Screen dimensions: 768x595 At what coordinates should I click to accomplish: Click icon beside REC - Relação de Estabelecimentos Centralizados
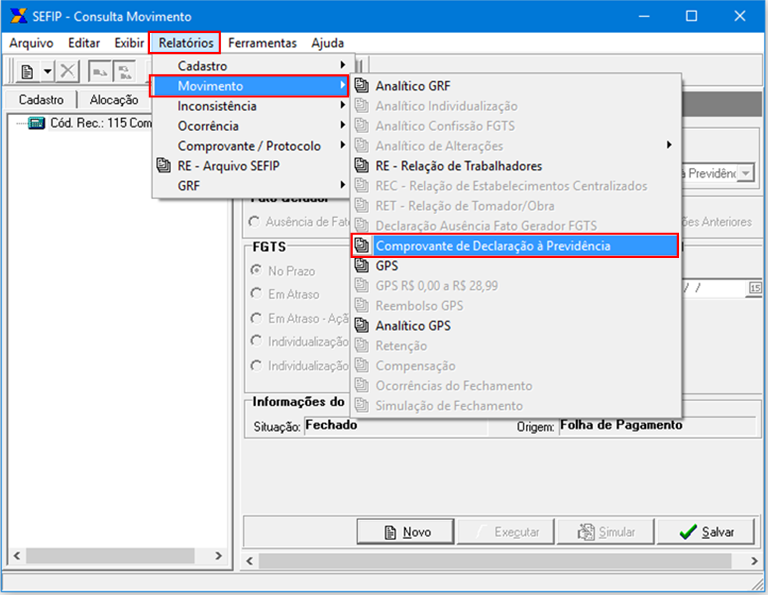click(x=361, y=186)
